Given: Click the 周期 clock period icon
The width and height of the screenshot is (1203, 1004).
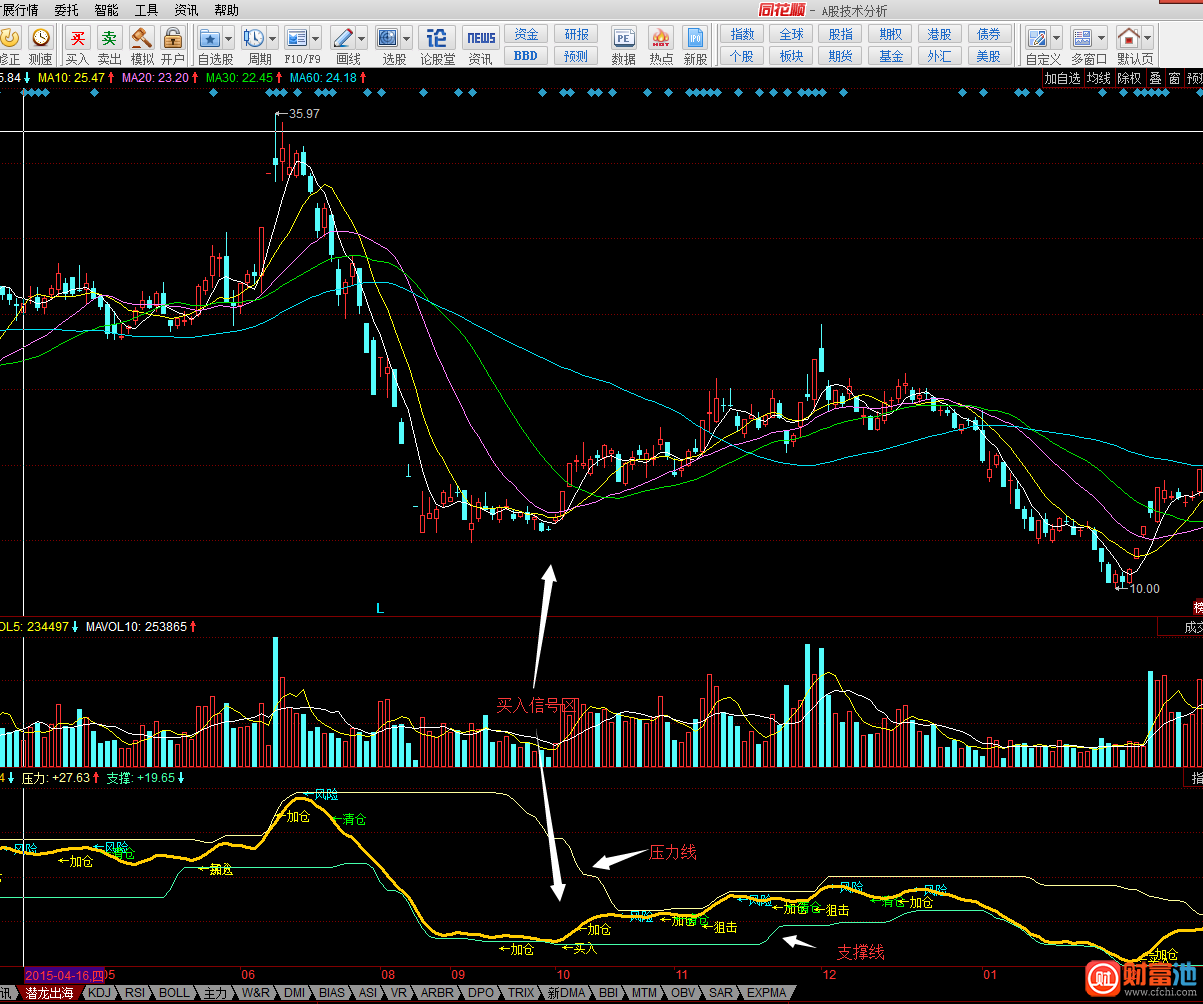Looking at the screenshot, I should pyautogui.click(x=252, y=38).
